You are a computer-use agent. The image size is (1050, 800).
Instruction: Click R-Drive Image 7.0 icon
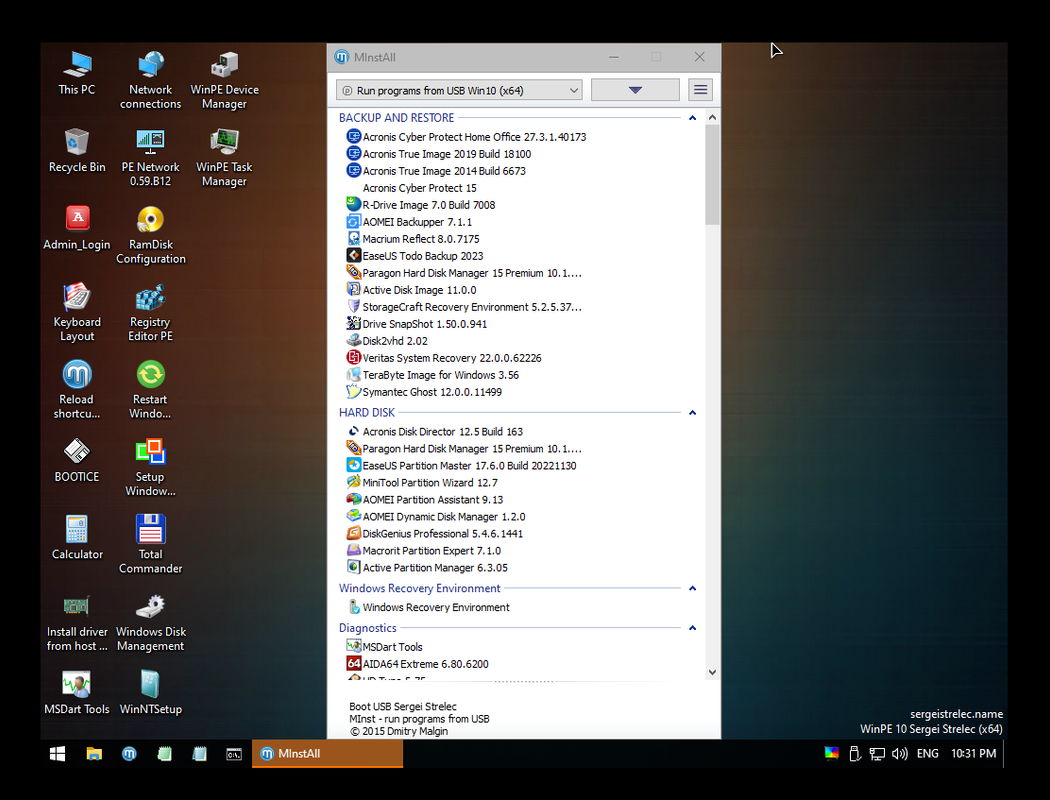coord(354,204)
